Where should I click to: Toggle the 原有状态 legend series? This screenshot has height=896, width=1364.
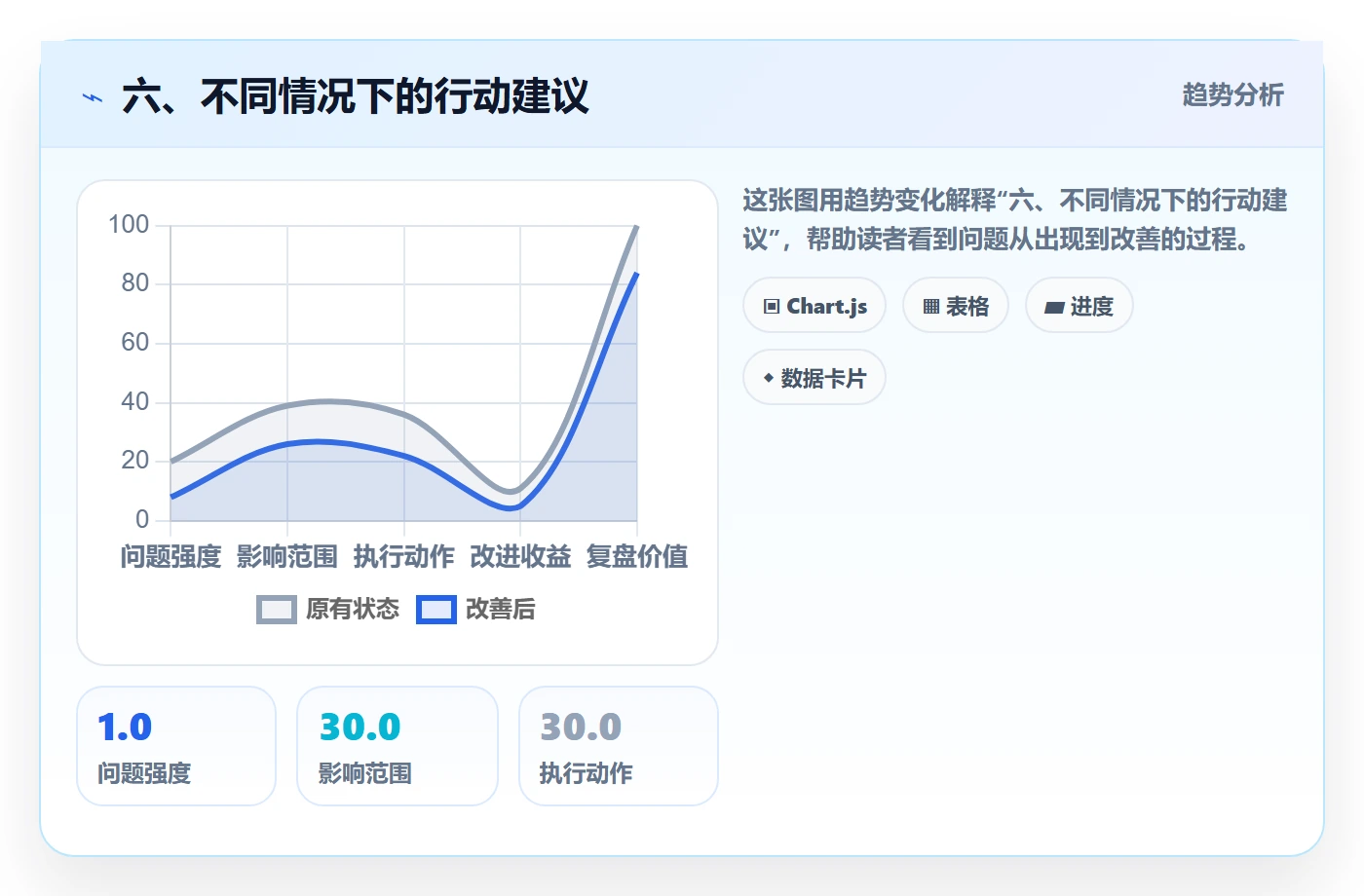point(328,610)
